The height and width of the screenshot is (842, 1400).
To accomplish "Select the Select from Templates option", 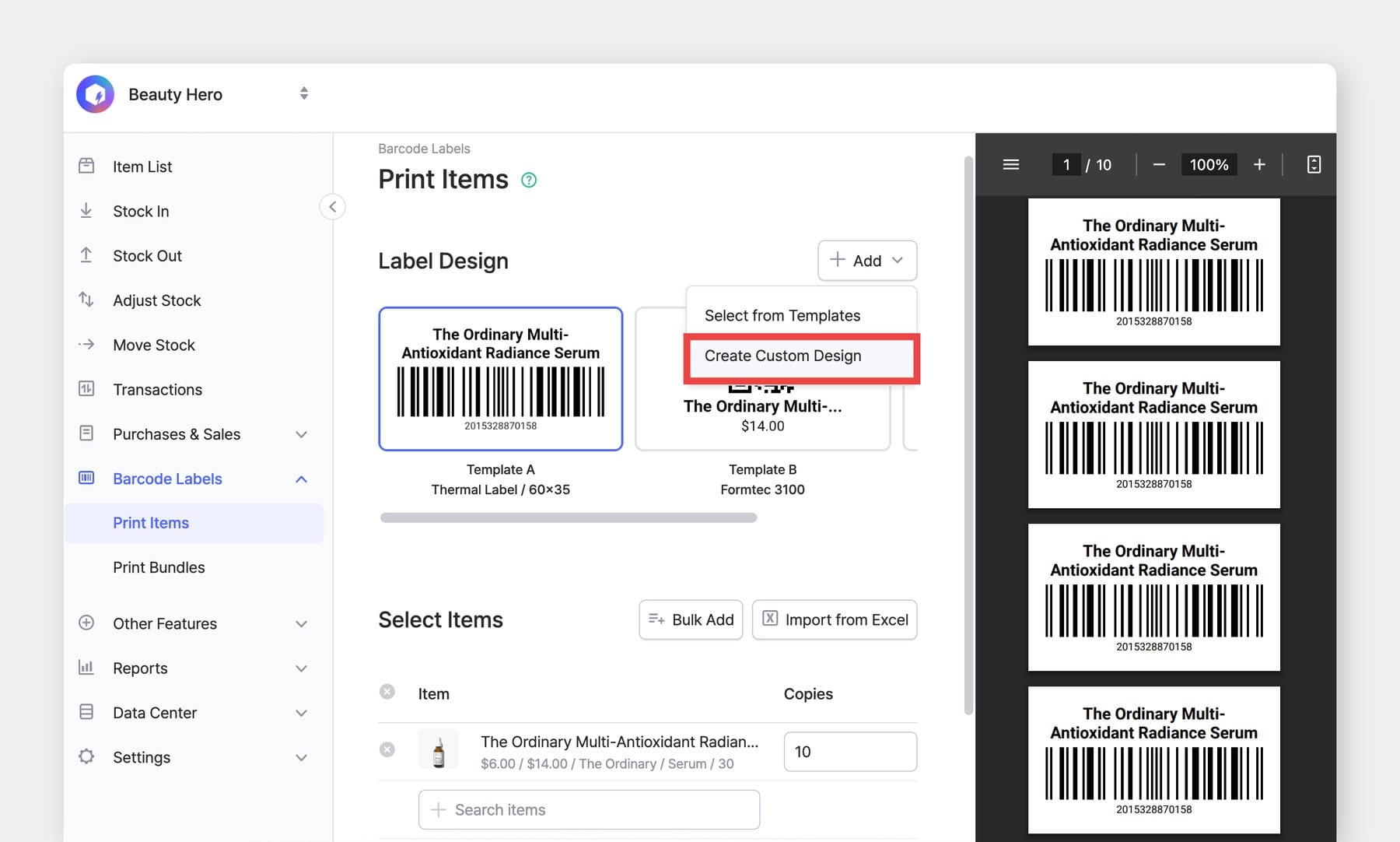I will pyautogui.click(x=782, y=315).
